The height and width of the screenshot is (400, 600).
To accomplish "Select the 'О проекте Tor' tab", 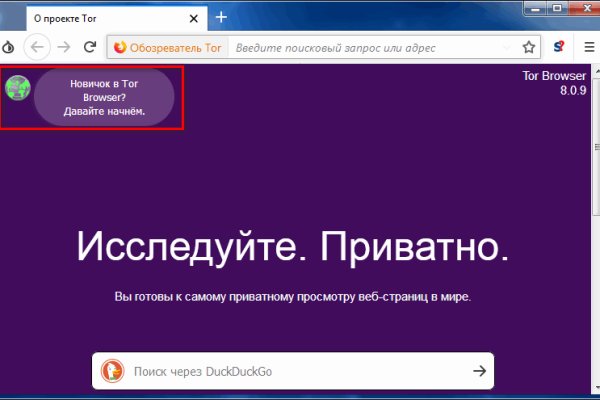I will click(x=100, y=18).
